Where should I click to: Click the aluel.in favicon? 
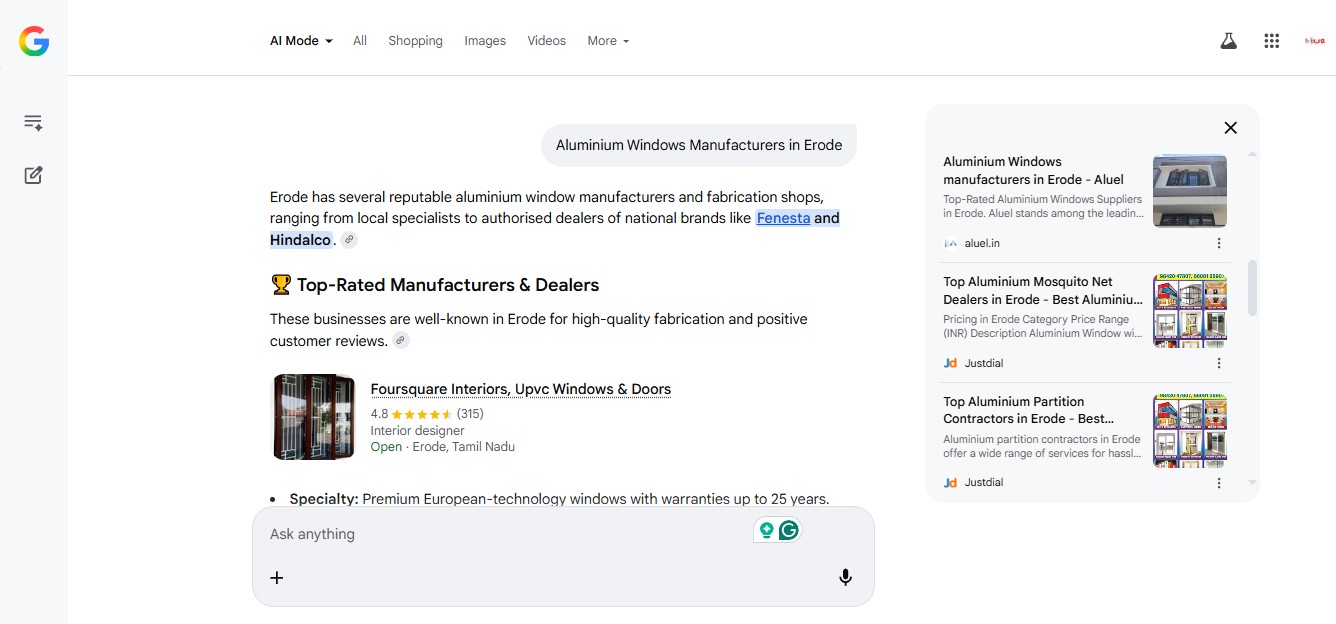click(950, 243)
